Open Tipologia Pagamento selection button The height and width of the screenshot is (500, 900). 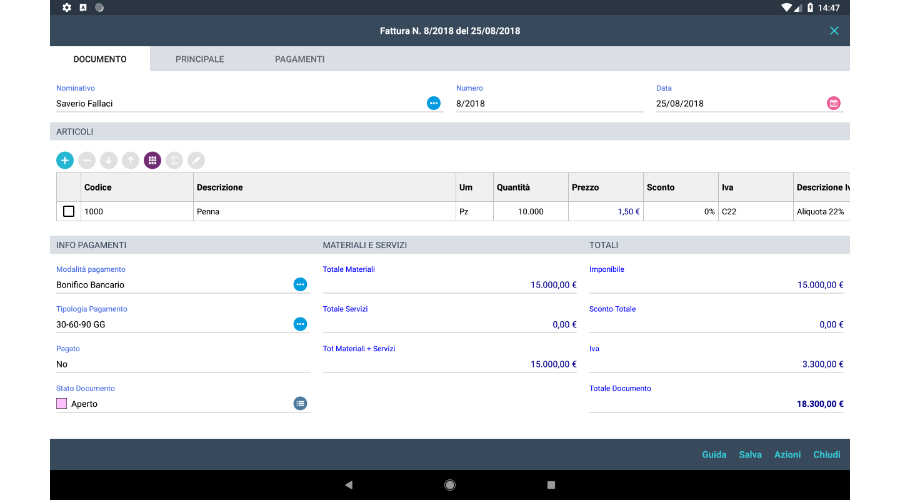point(300,324)
